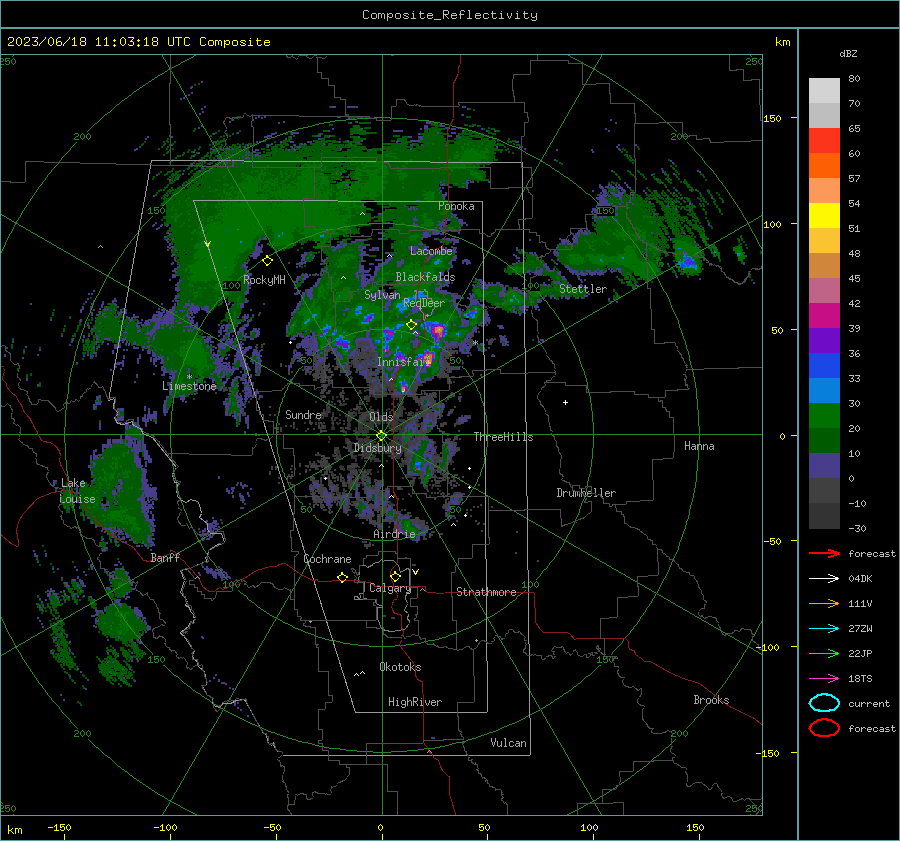Click the HighRiver town label
The image size is (900, 841).
tap(415, 702)
